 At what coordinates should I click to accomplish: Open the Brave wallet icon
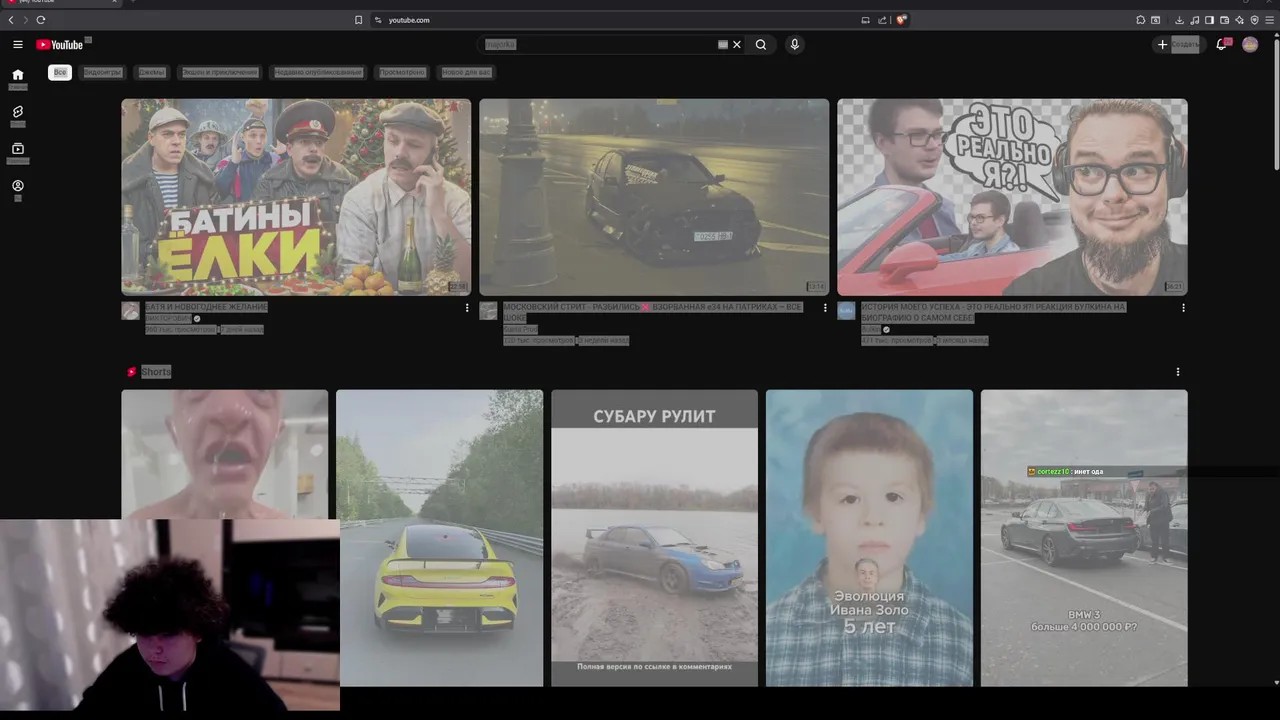[x=1224, y=20]
